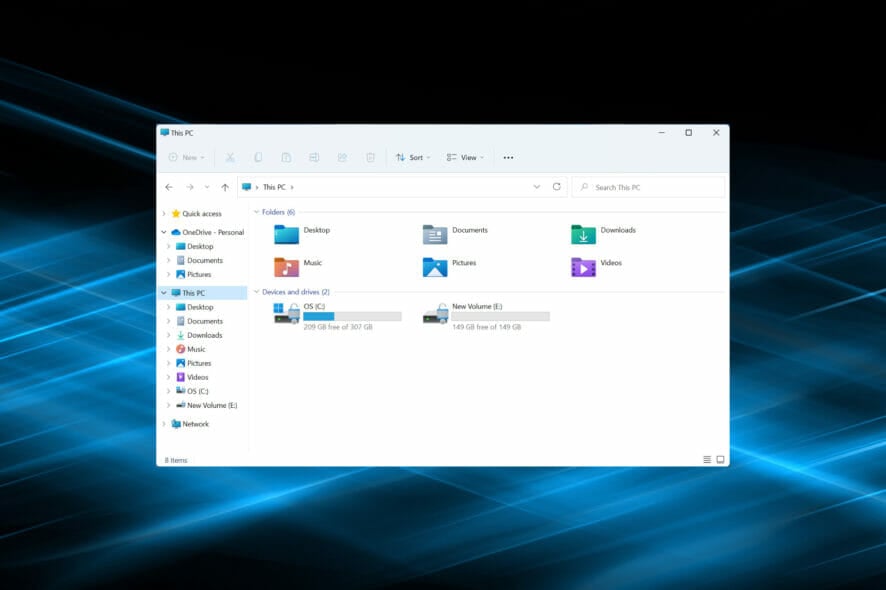The image size is (886, 590).
Task: Select Documents under This PC in sidebar
Action: tap(205, 321)
